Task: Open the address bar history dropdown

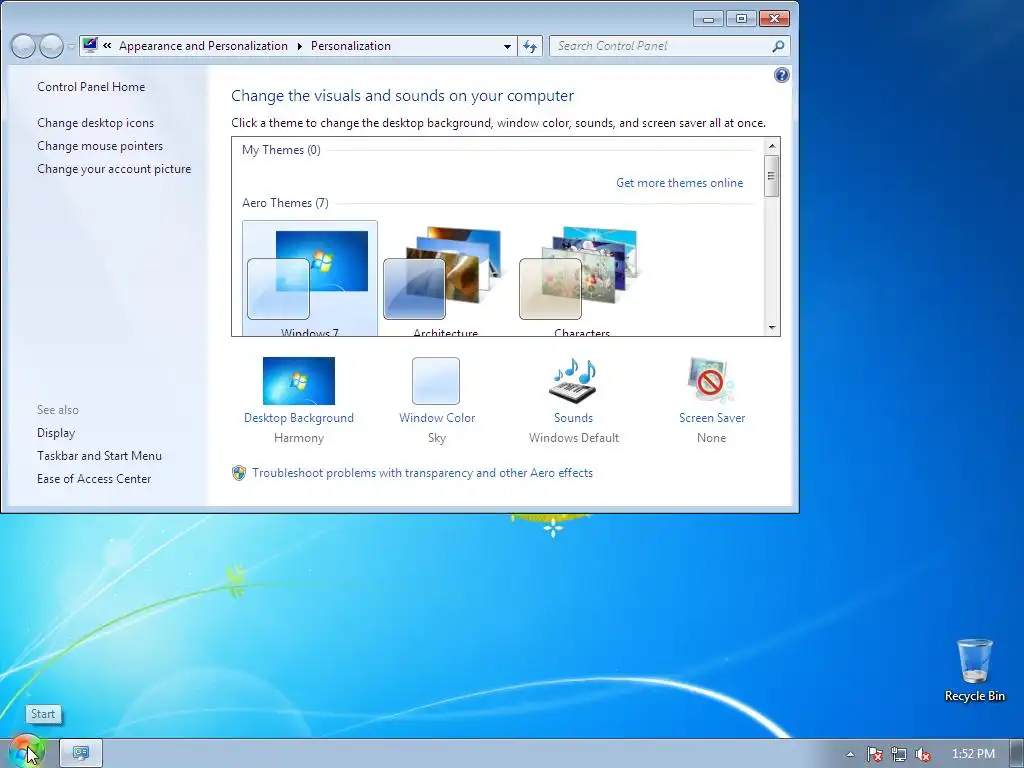Action: pos(507,46)
